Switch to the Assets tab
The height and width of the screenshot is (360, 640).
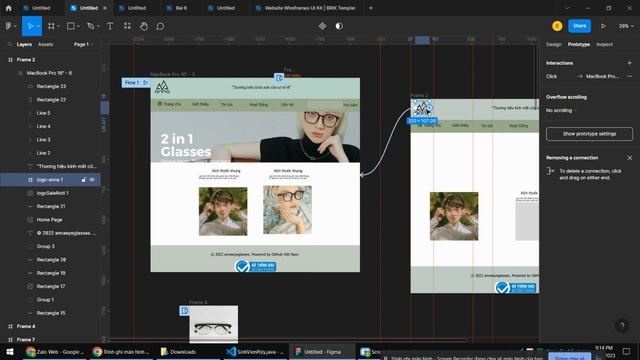45,44
